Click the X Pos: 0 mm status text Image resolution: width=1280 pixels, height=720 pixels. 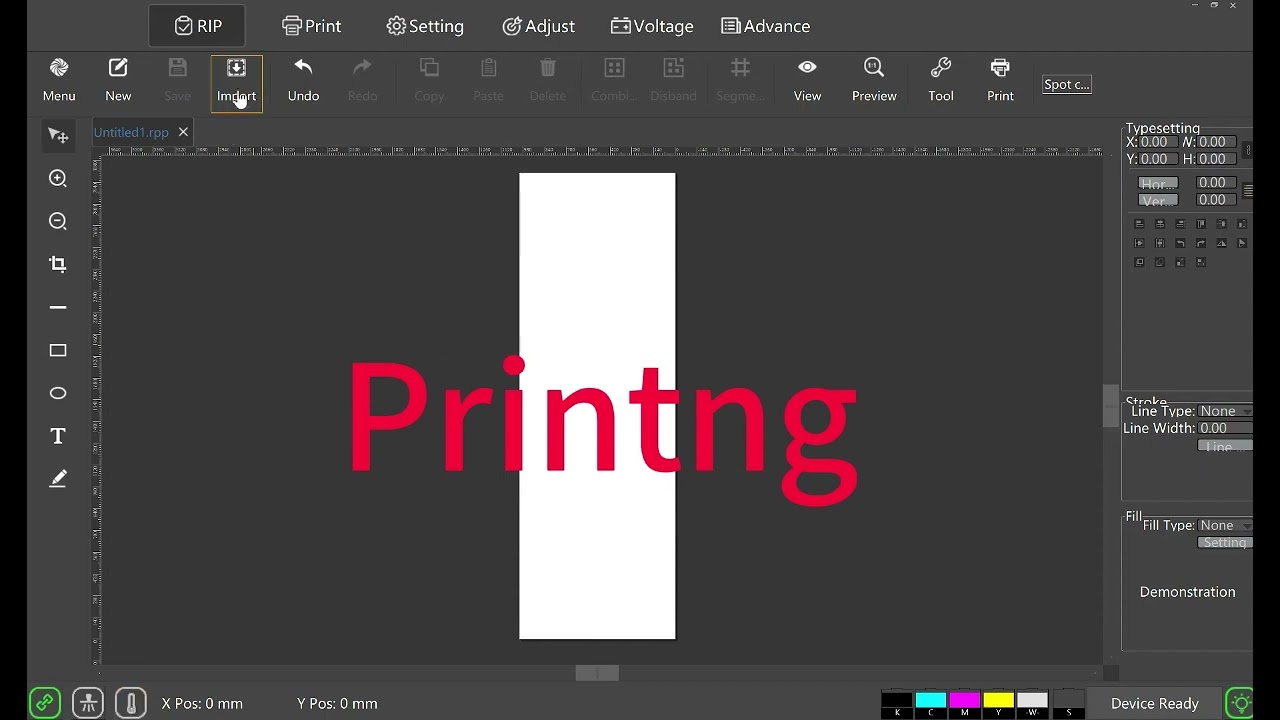click(202, 704)
